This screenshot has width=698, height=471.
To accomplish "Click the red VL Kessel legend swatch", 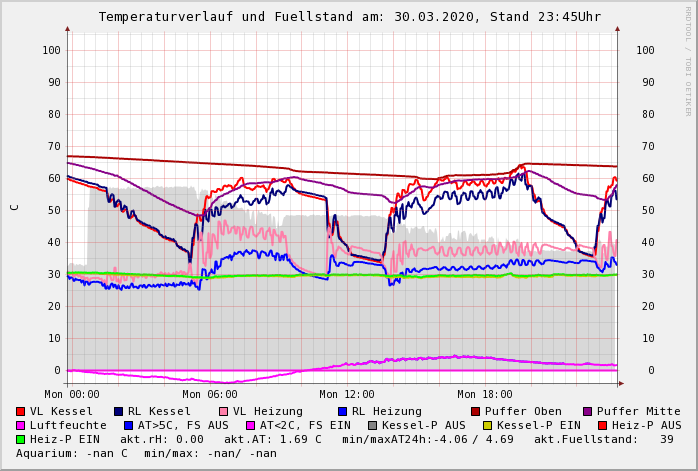I will tap(21, 411).
